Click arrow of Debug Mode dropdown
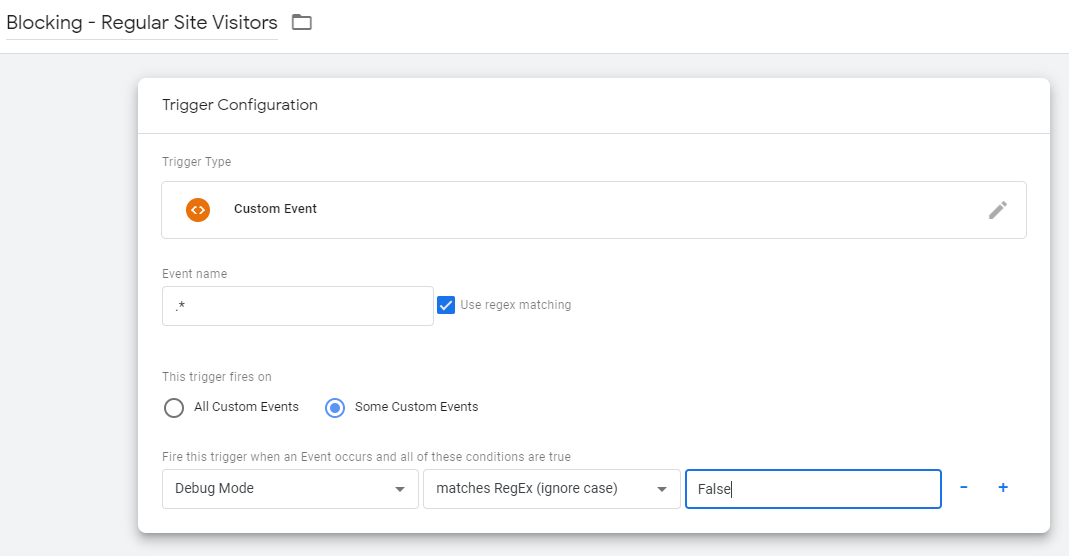Viewport: 1069px width, 556px height. click(x=400, y=489)
